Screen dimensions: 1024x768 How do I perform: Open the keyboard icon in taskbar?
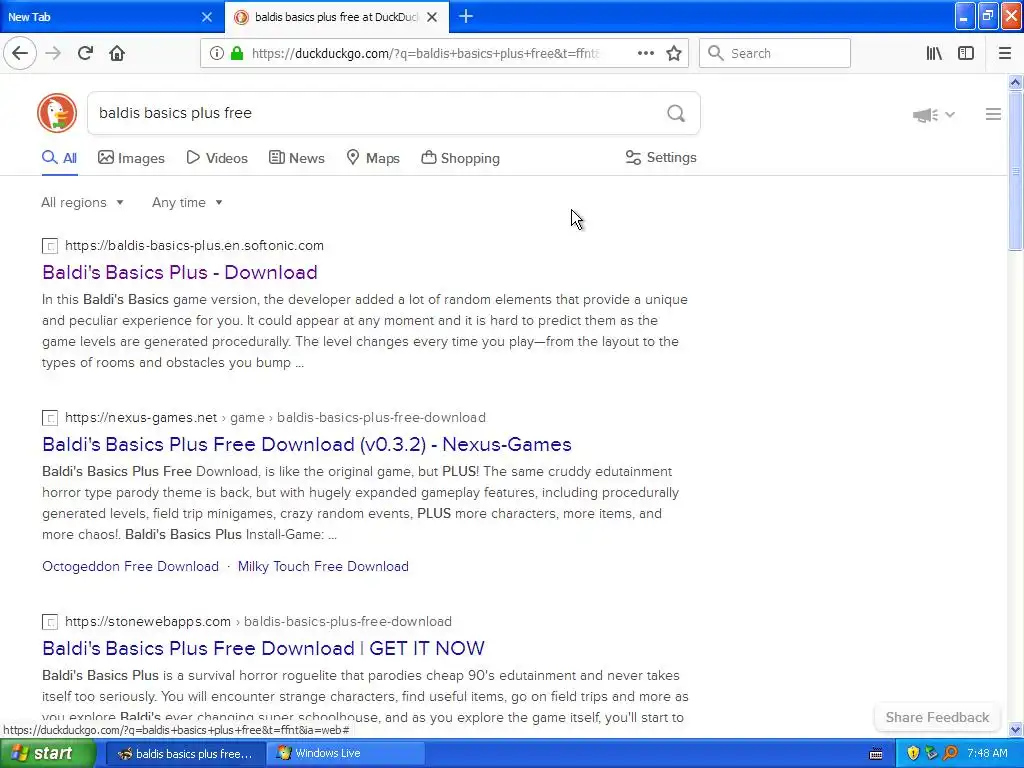pos(876,754)
